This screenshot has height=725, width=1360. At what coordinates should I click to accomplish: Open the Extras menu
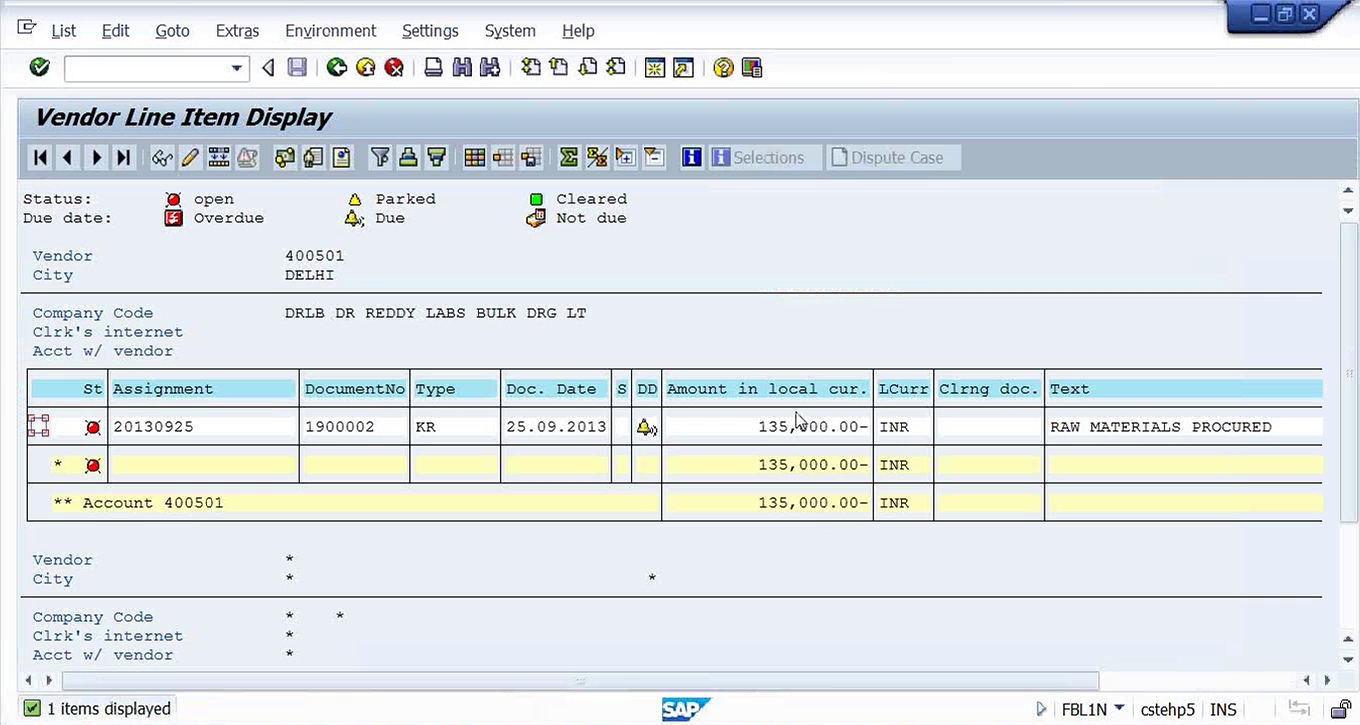pos(237,31)
